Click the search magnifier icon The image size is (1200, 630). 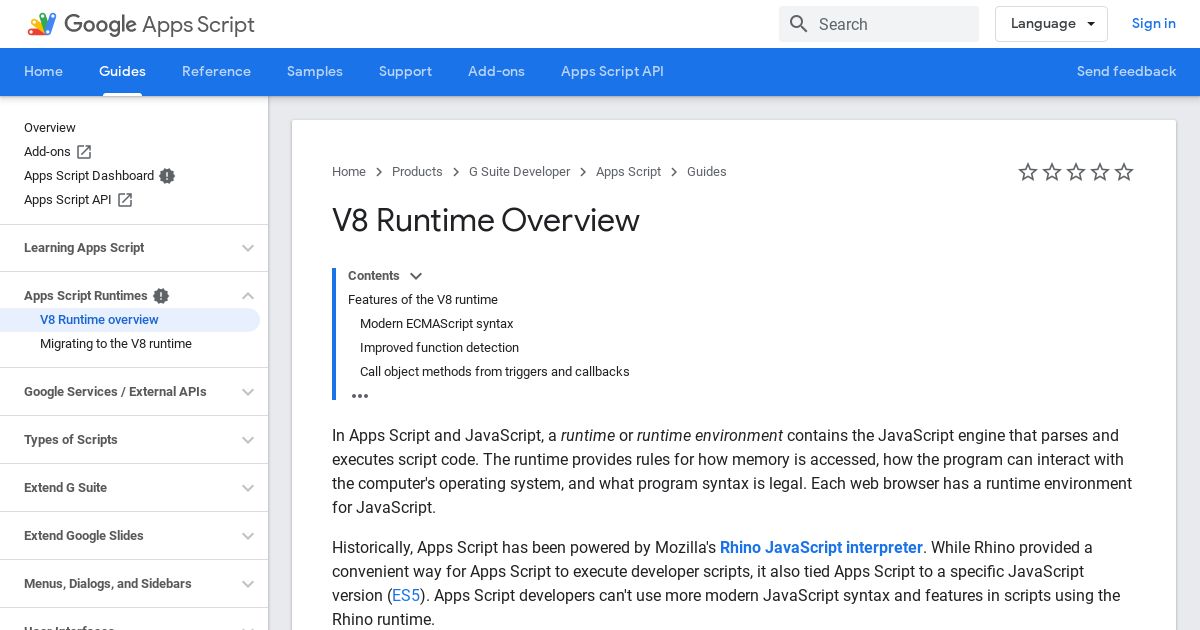click(x=798, y=24)
